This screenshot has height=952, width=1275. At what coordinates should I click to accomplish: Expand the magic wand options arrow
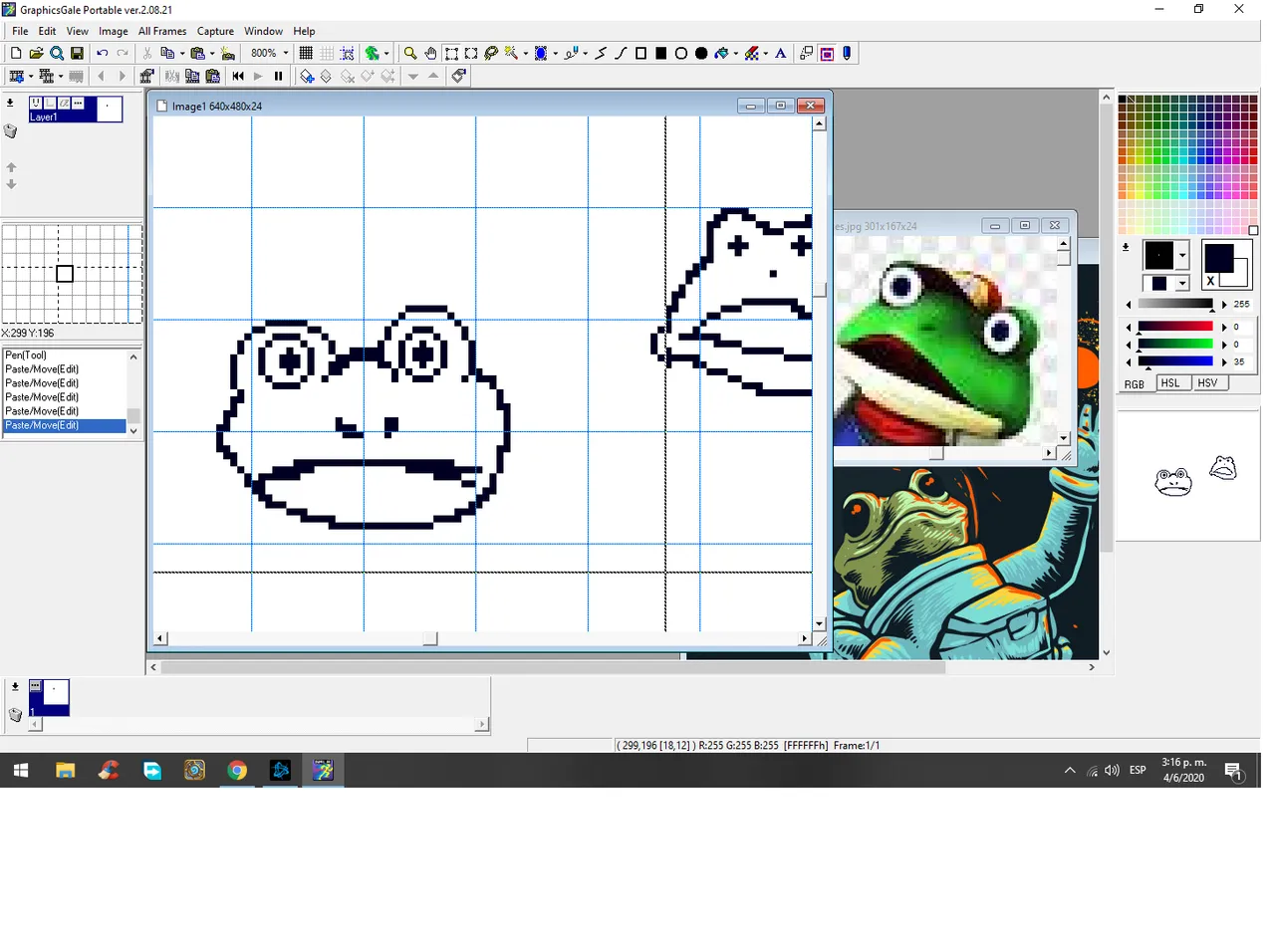coord(525,54)
